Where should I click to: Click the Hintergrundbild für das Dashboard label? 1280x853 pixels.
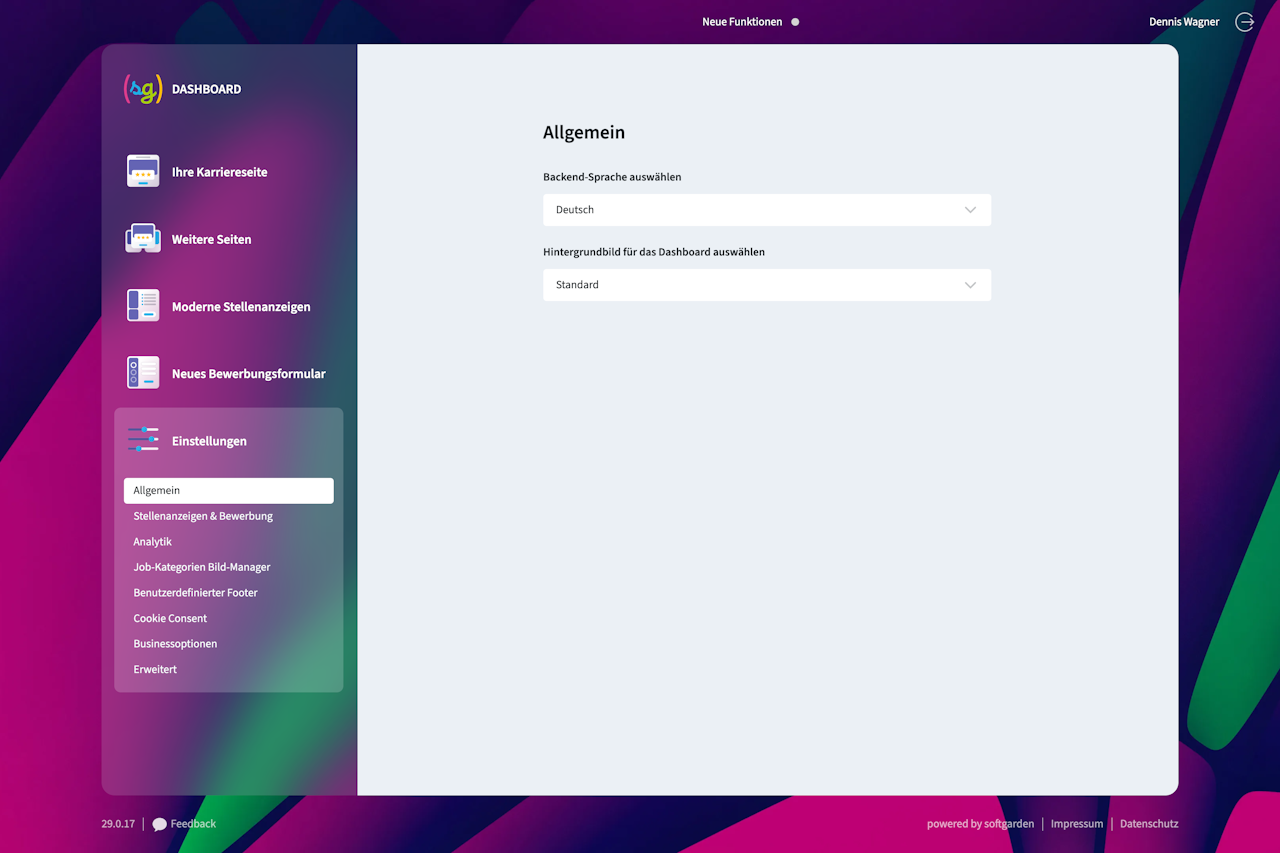coord(654,252)
